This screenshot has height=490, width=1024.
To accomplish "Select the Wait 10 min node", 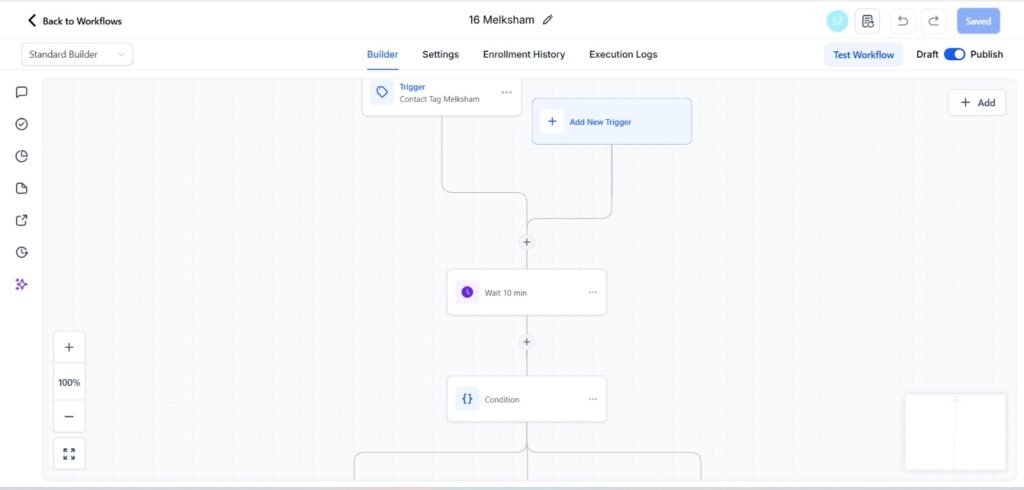I will pyautogui.click(x=526, y=292).
